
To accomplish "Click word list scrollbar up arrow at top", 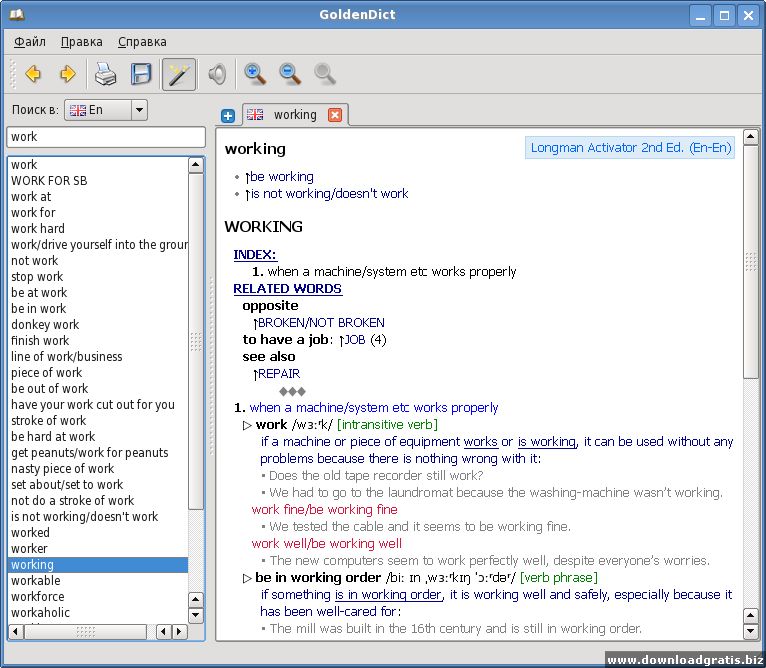I will (x=195, y=165).
